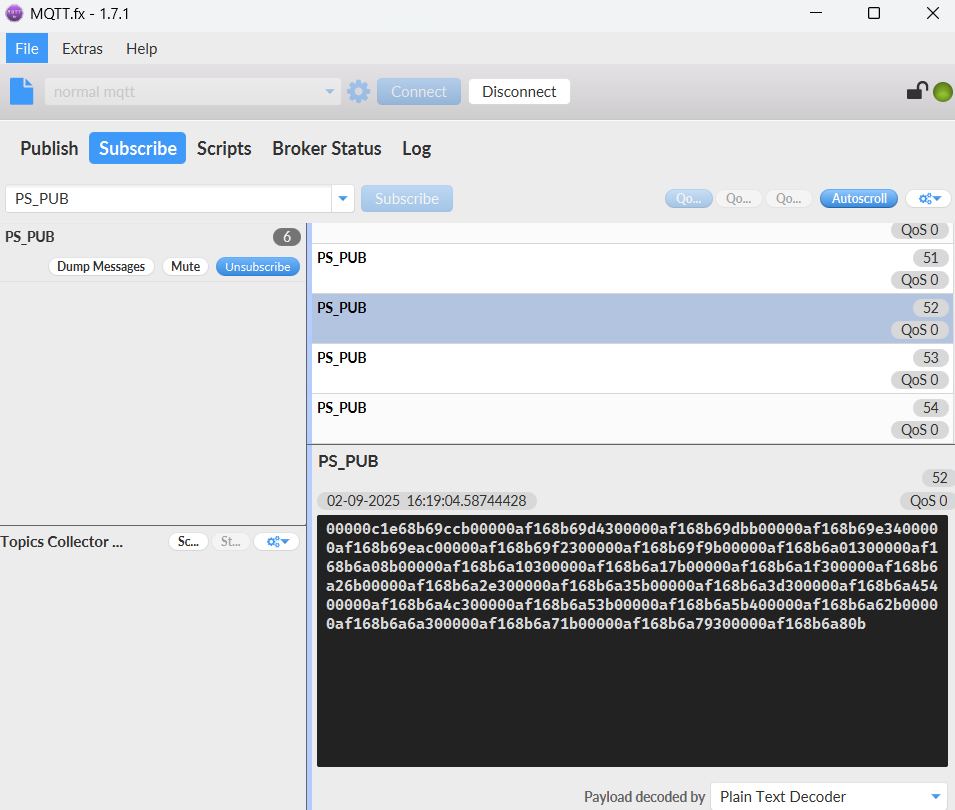Click the greyed Connect button

point(419,91)
